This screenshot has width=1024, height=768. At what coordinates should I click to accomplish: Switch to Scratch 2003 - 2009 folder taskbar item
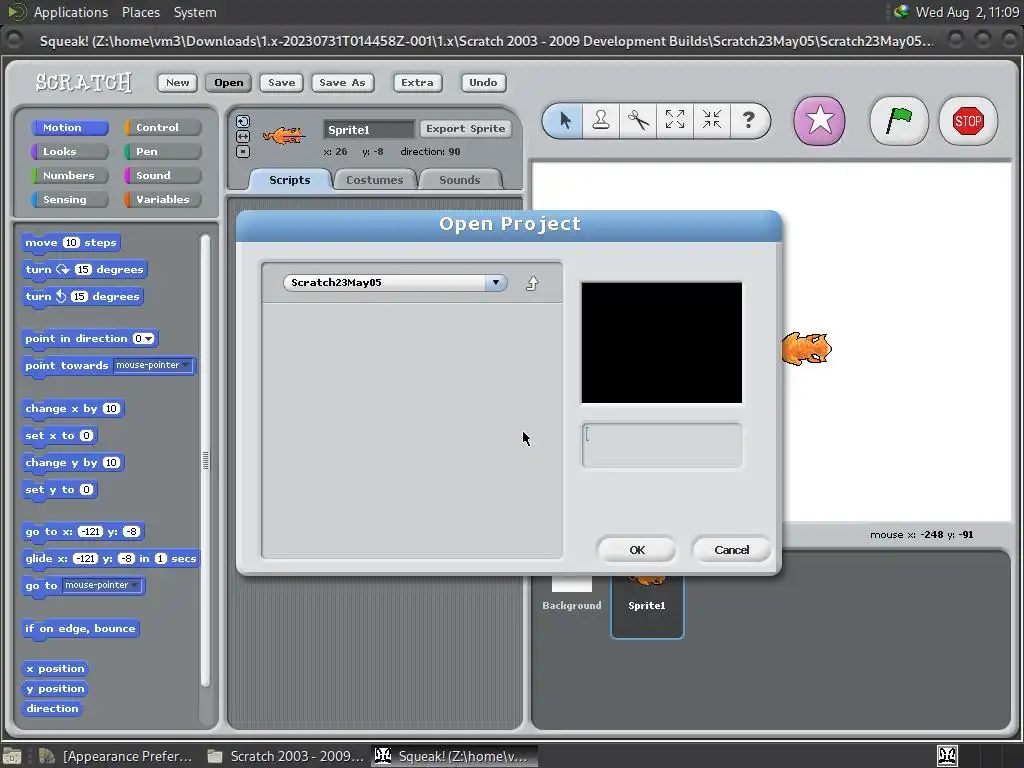click(285, 756)
